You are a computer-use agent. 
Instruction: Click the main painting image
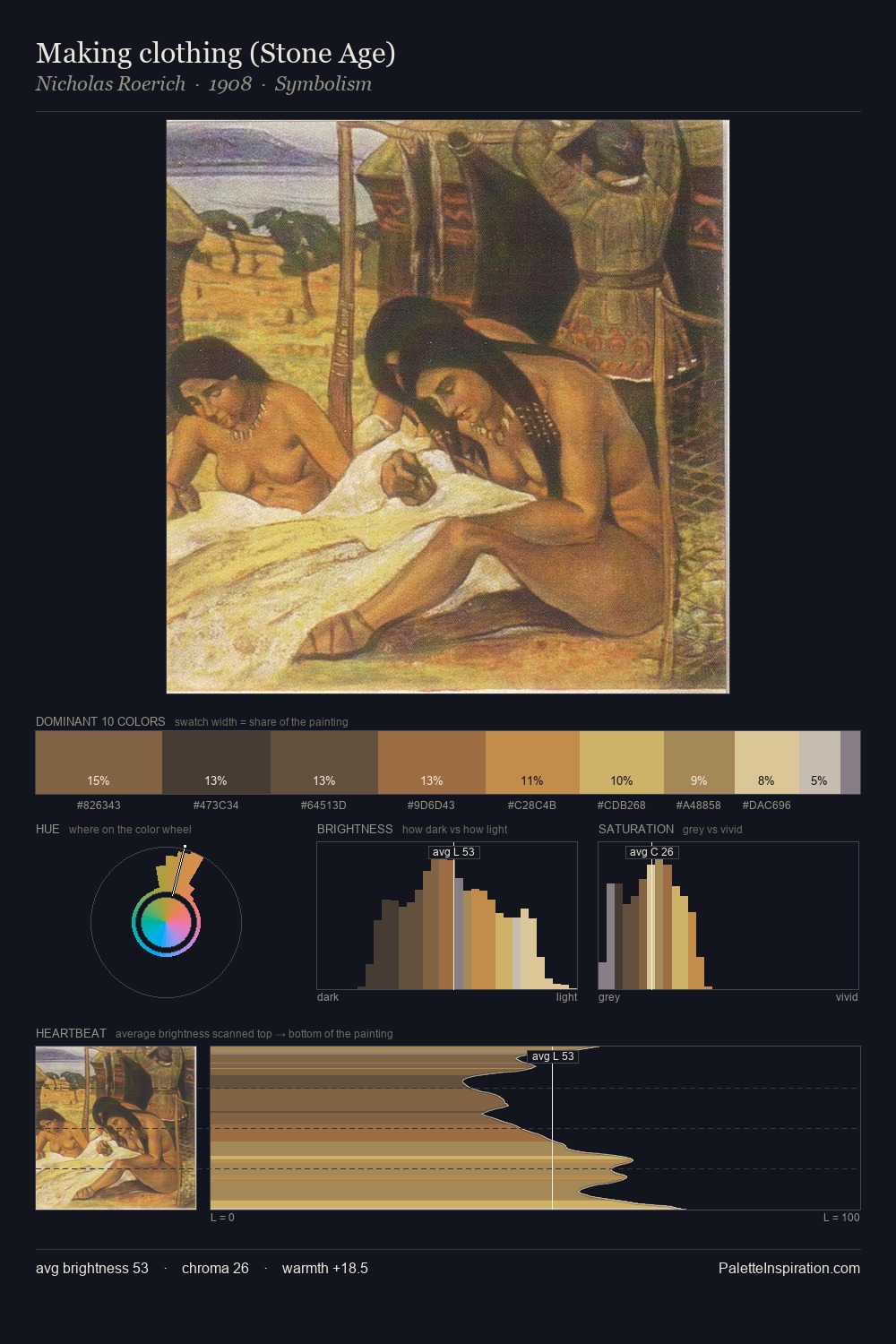[448, 407]
